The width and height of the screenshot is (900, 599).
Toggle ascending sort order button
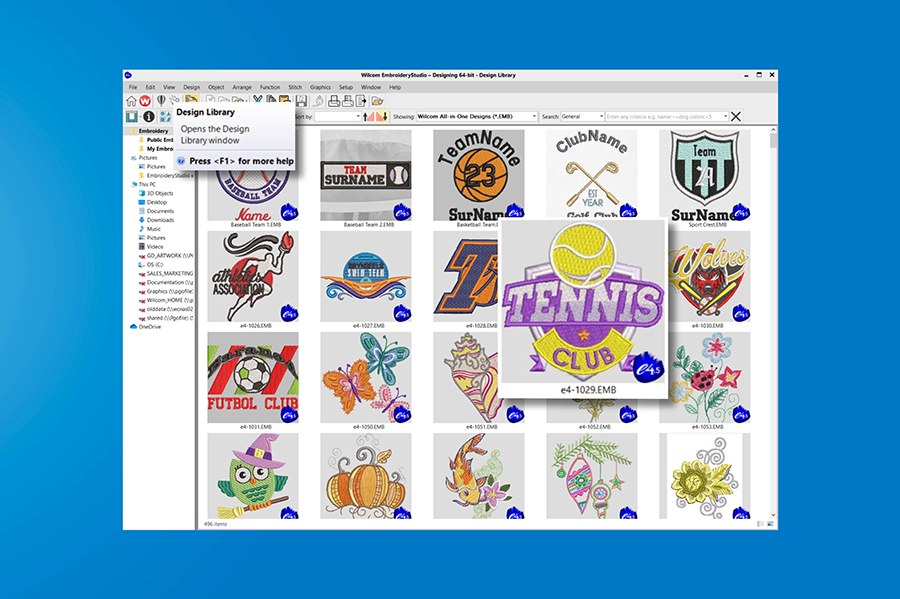(x=368, y=117)
